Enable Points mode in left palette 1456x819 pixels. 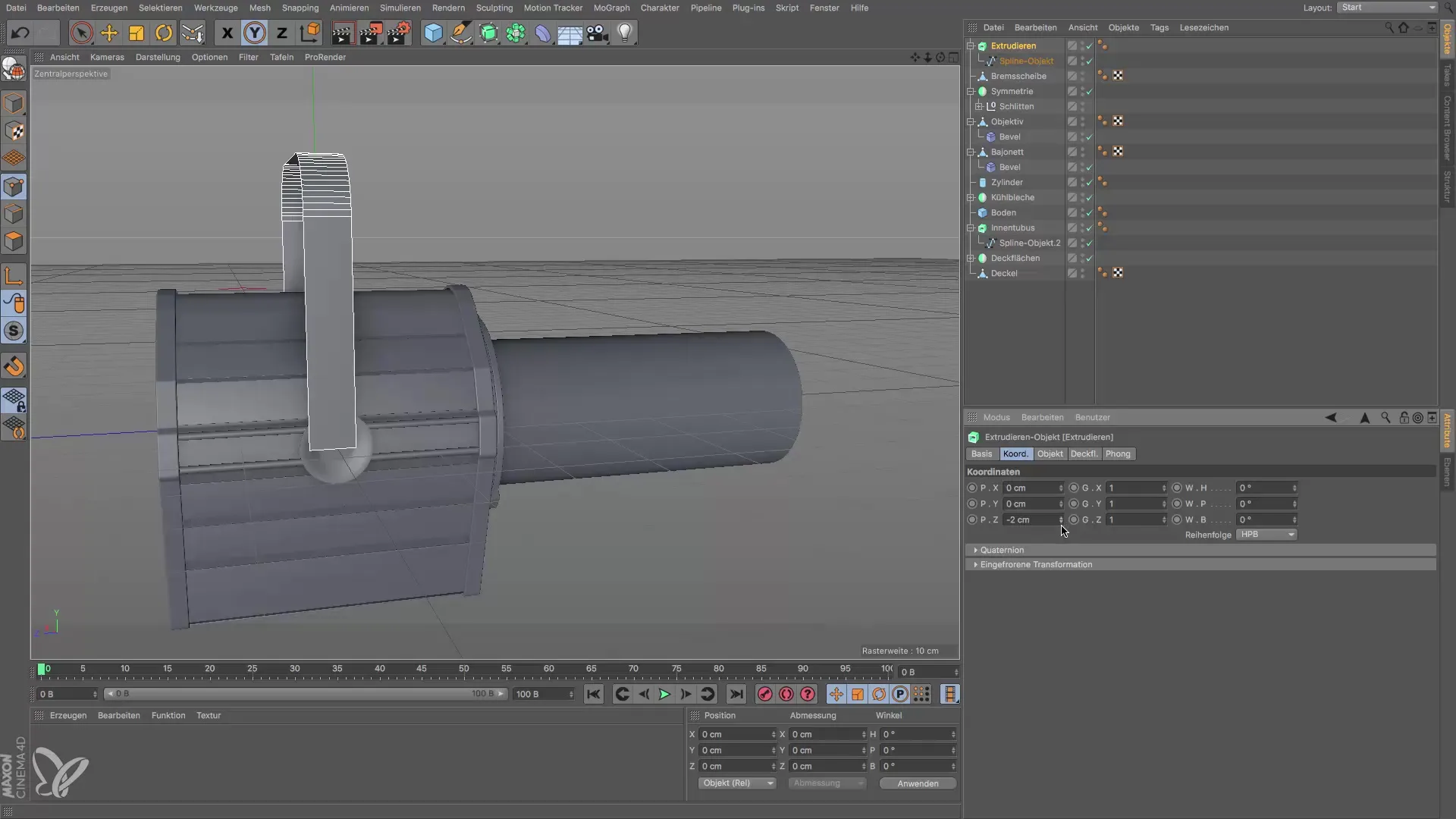coord(14,187)
